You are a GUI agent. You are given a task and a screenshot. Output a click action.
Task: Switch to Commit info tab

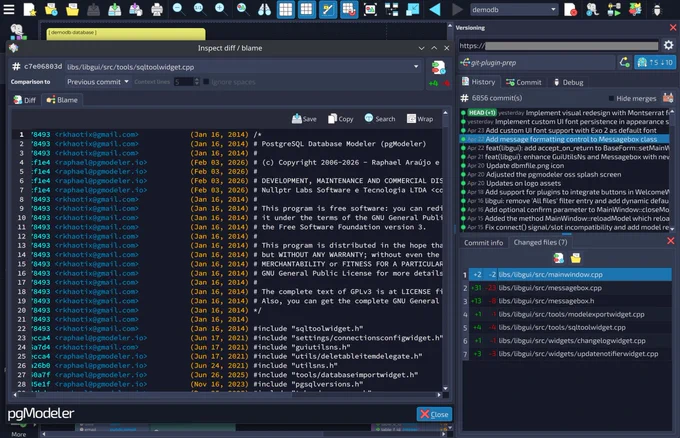[484, 242]
